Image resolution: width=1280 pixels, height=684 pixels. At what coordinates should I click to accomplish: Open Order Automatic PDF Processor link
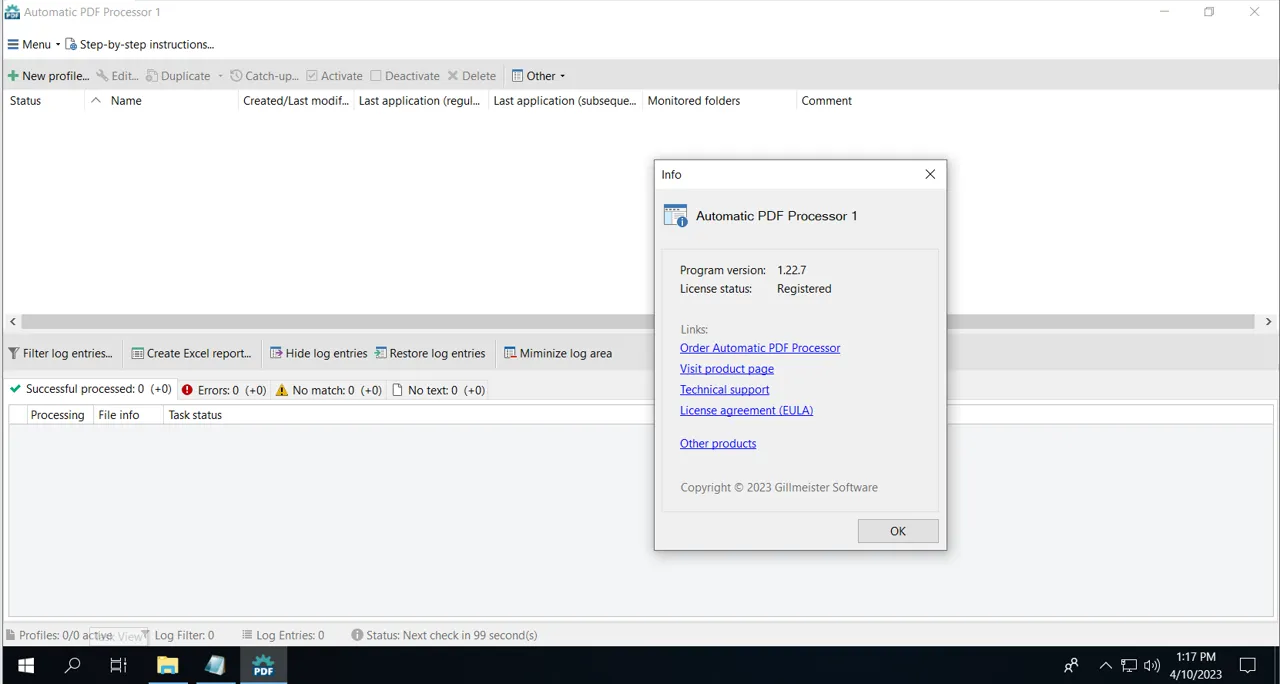[760, 348]
